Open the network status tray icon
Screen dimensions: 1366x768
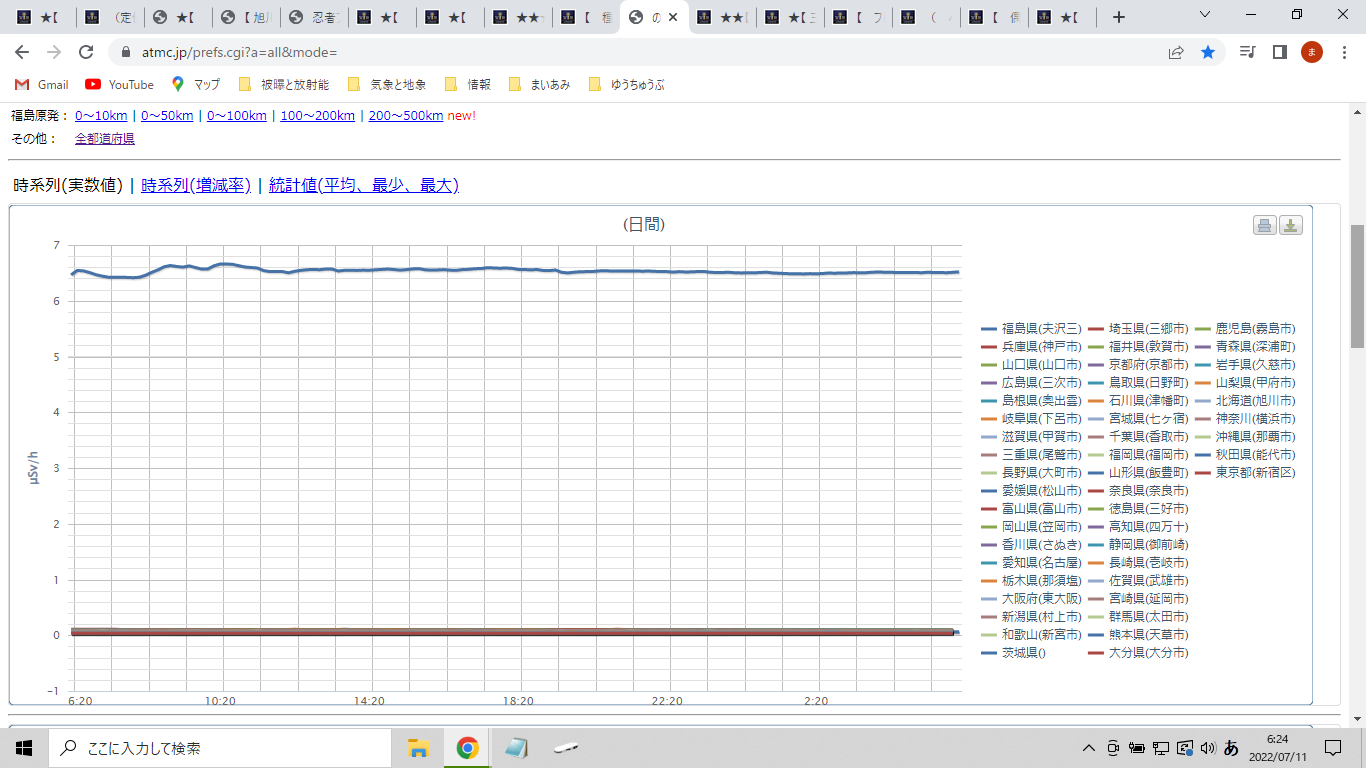pos(1161,748)
